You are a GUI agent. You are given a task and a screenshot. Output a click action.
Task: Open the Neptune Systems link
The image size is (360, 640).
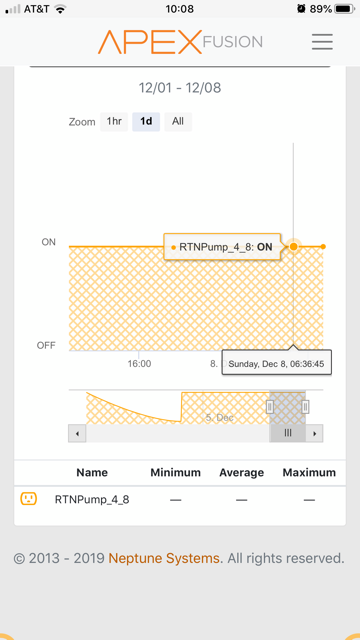tap(164, 558)
